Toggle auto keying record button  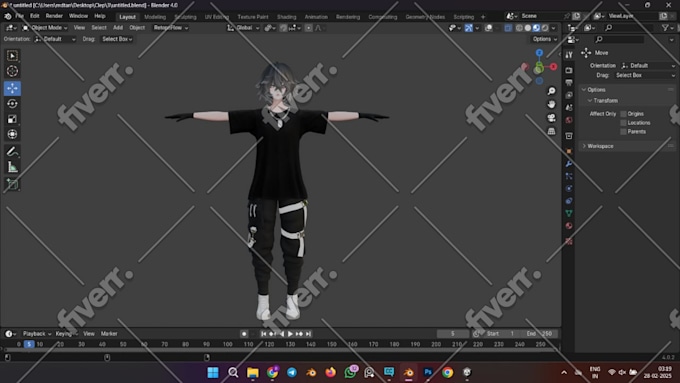point(244,334)
